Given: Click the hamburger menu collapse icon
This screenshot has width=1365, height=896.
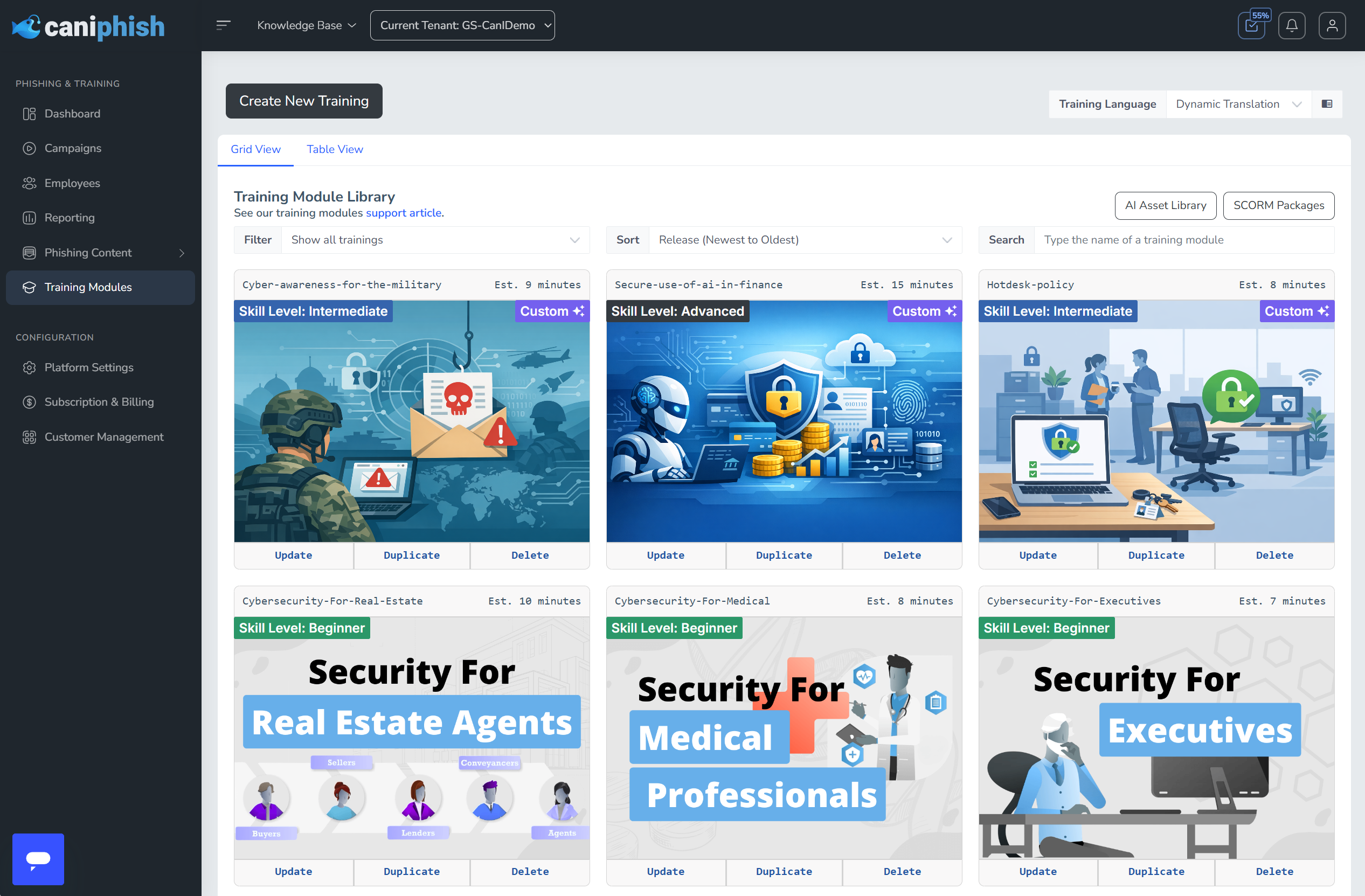Looking at the screenshot, I should pyautogui.click(x=223, y=25).
